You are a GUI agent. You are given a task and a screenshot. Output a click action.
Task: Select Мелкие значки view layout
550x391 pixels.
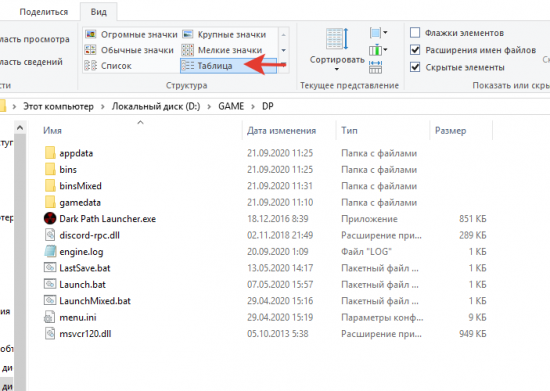tap(222, 50)
